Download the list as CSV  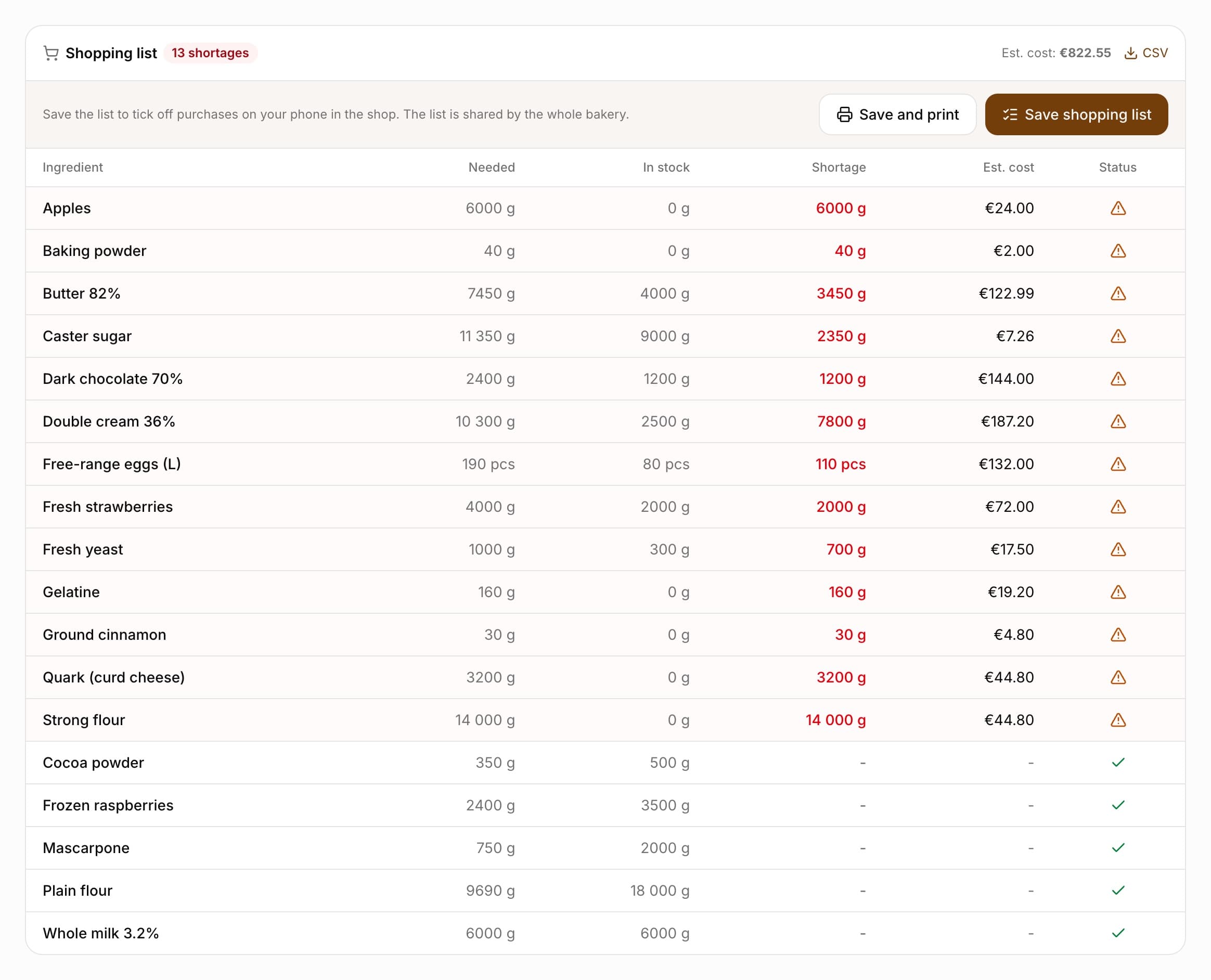[x=1145, y=53]
